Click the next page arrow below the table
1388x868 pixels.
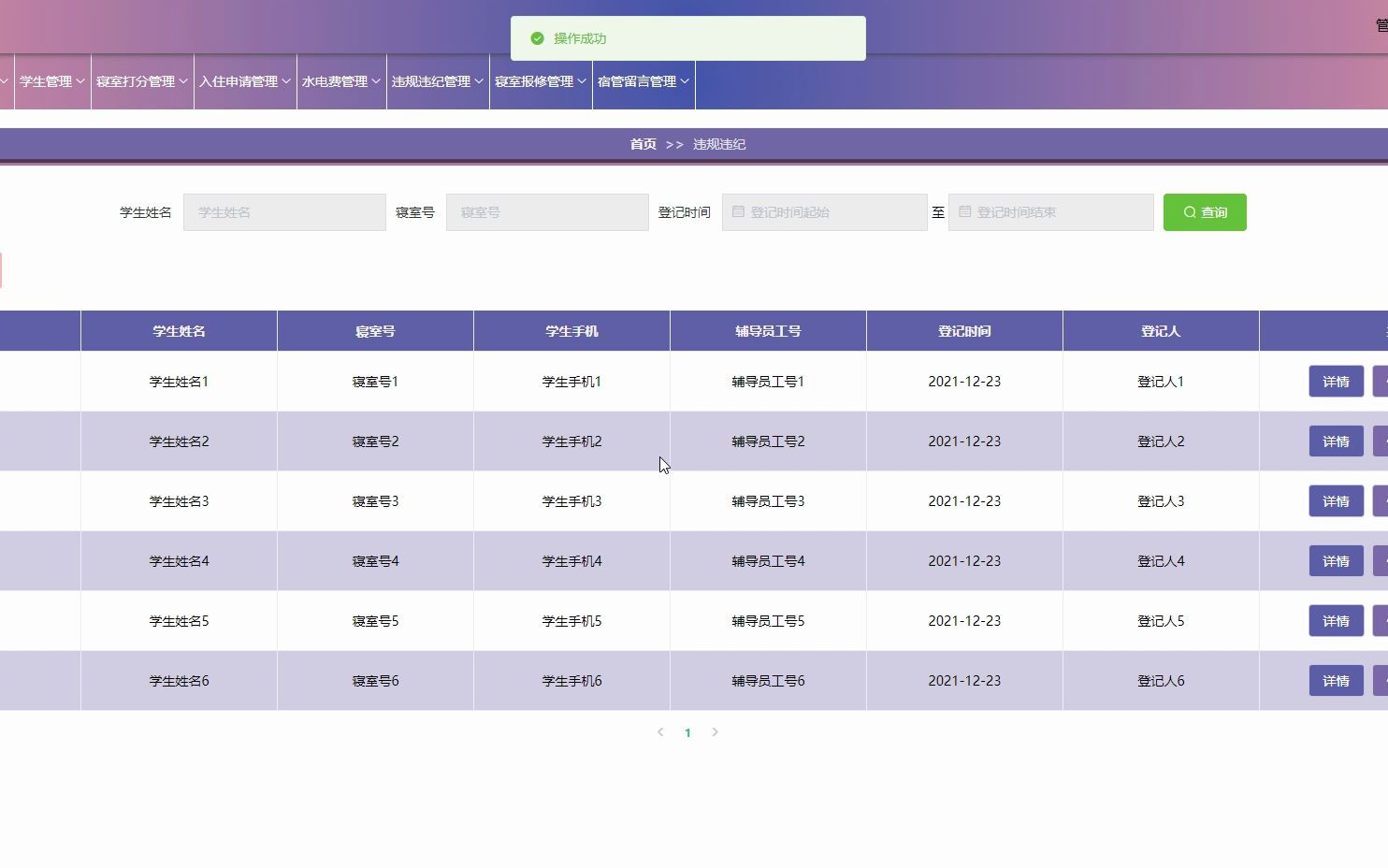pos(716,732)
